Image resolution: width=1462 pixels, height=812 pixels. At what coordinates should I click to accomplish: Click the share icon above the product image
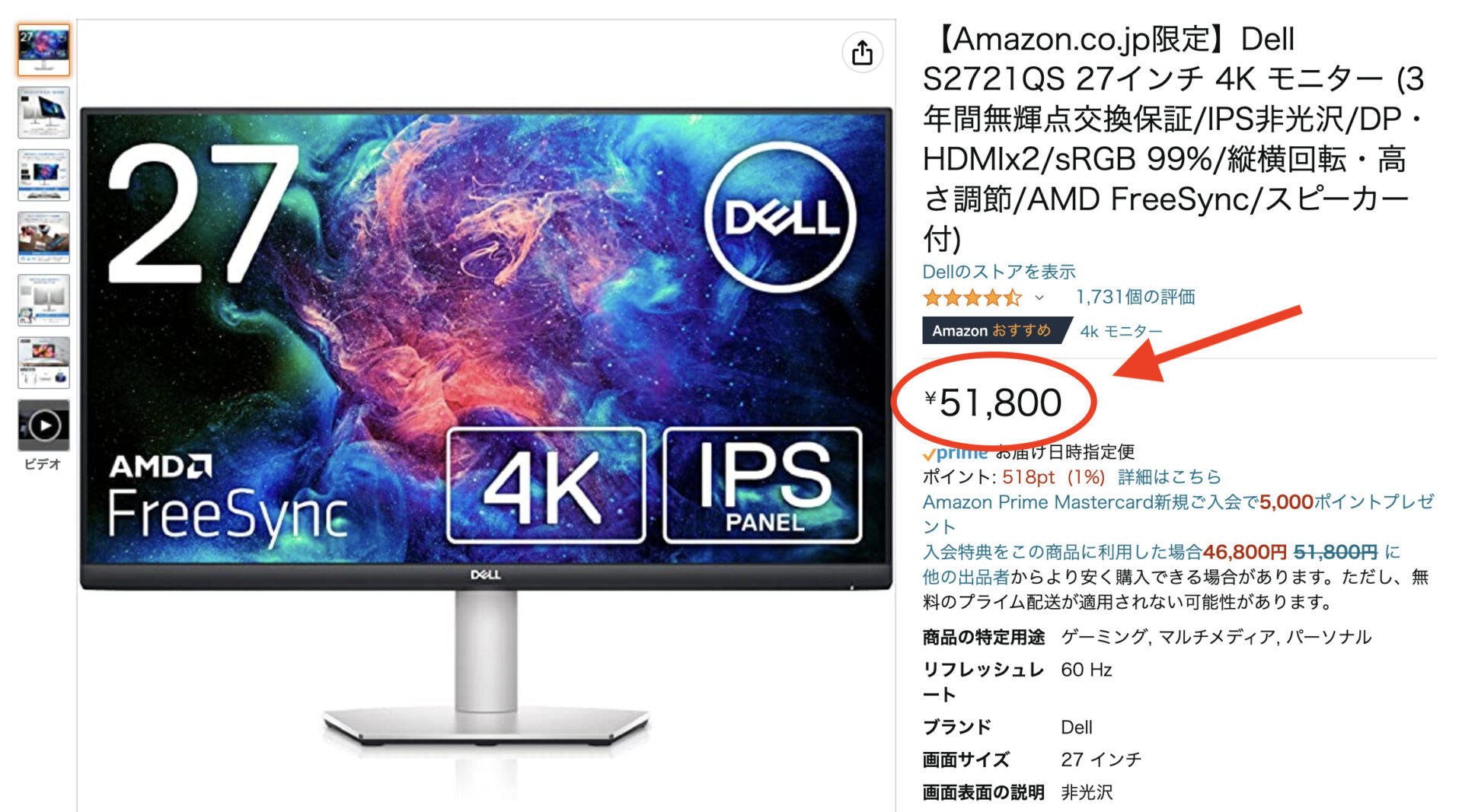point(862,53)
